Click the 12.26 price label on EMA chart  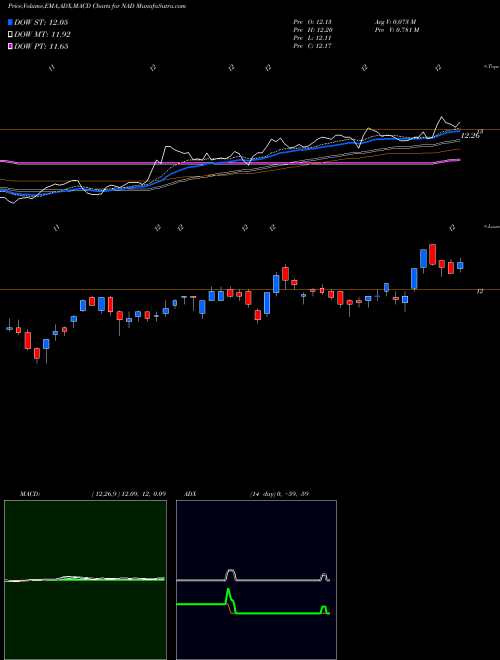(470, 136)
